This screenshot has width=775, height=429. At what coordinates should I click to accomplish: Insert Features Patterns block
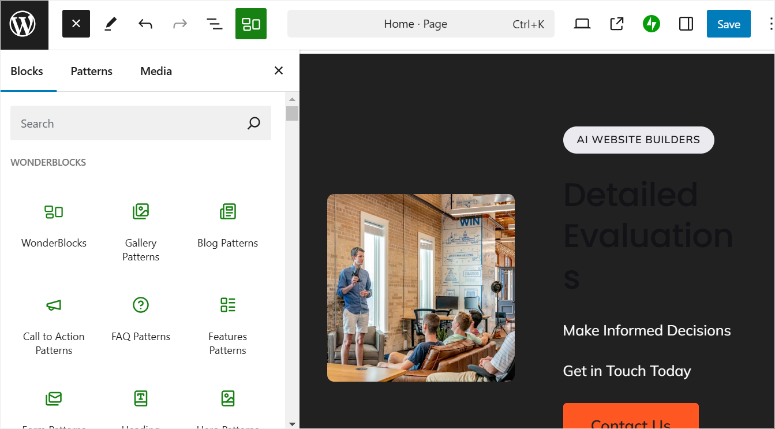click(x=228, y=325)
